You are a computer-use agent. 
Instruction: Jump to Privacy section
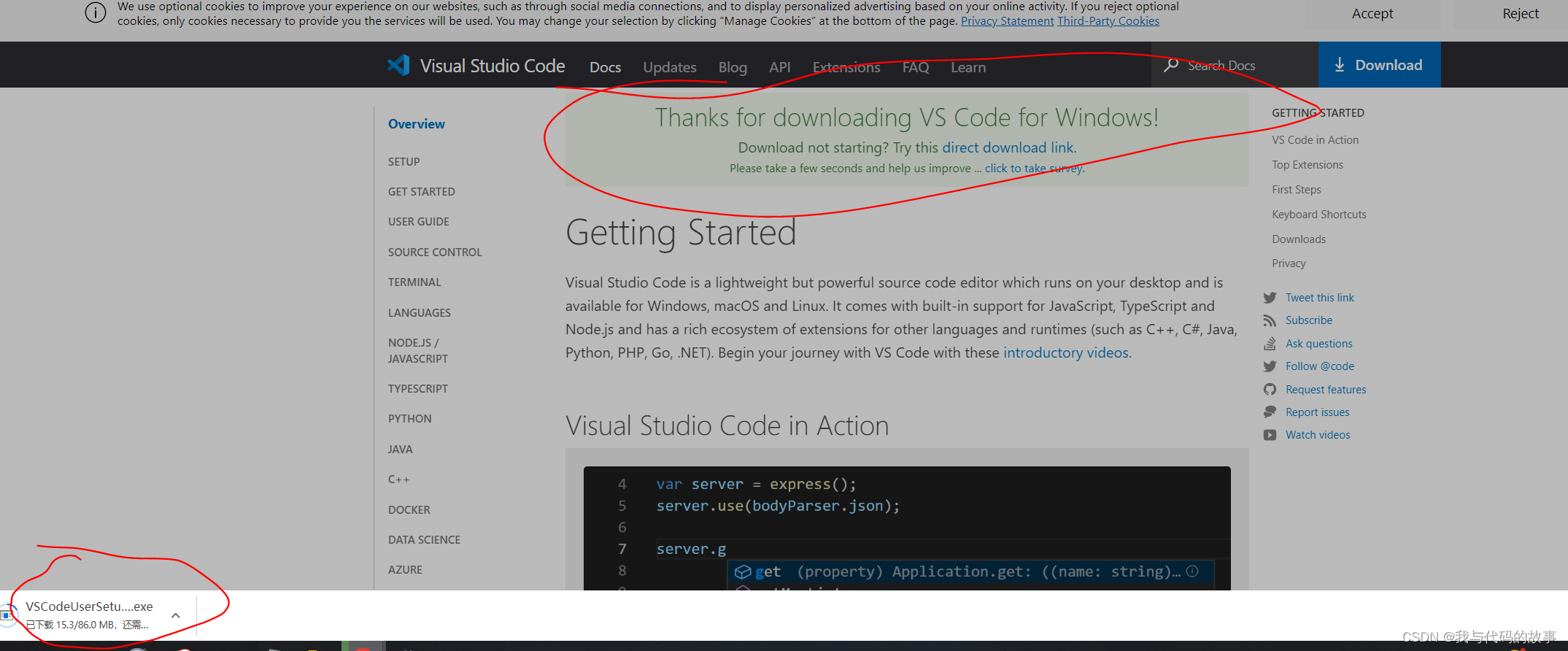1289,263
